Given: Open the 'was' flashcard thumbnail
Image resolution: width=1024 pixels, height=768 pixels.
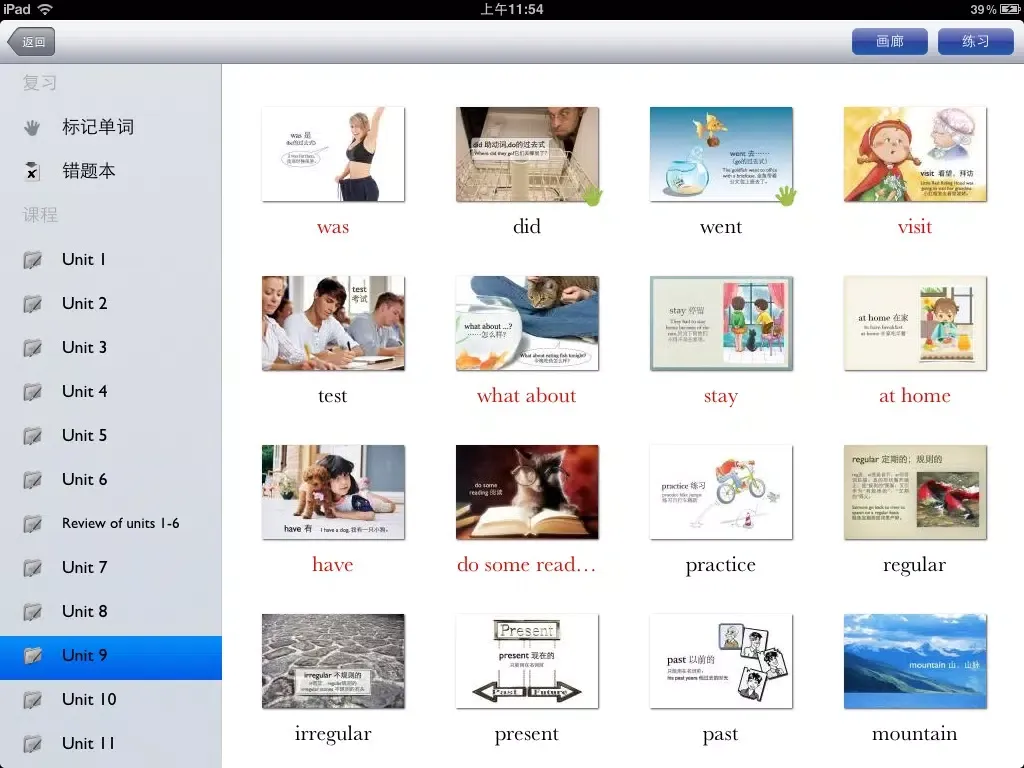Looking at the screenshot, I should (x=333, y=154).
